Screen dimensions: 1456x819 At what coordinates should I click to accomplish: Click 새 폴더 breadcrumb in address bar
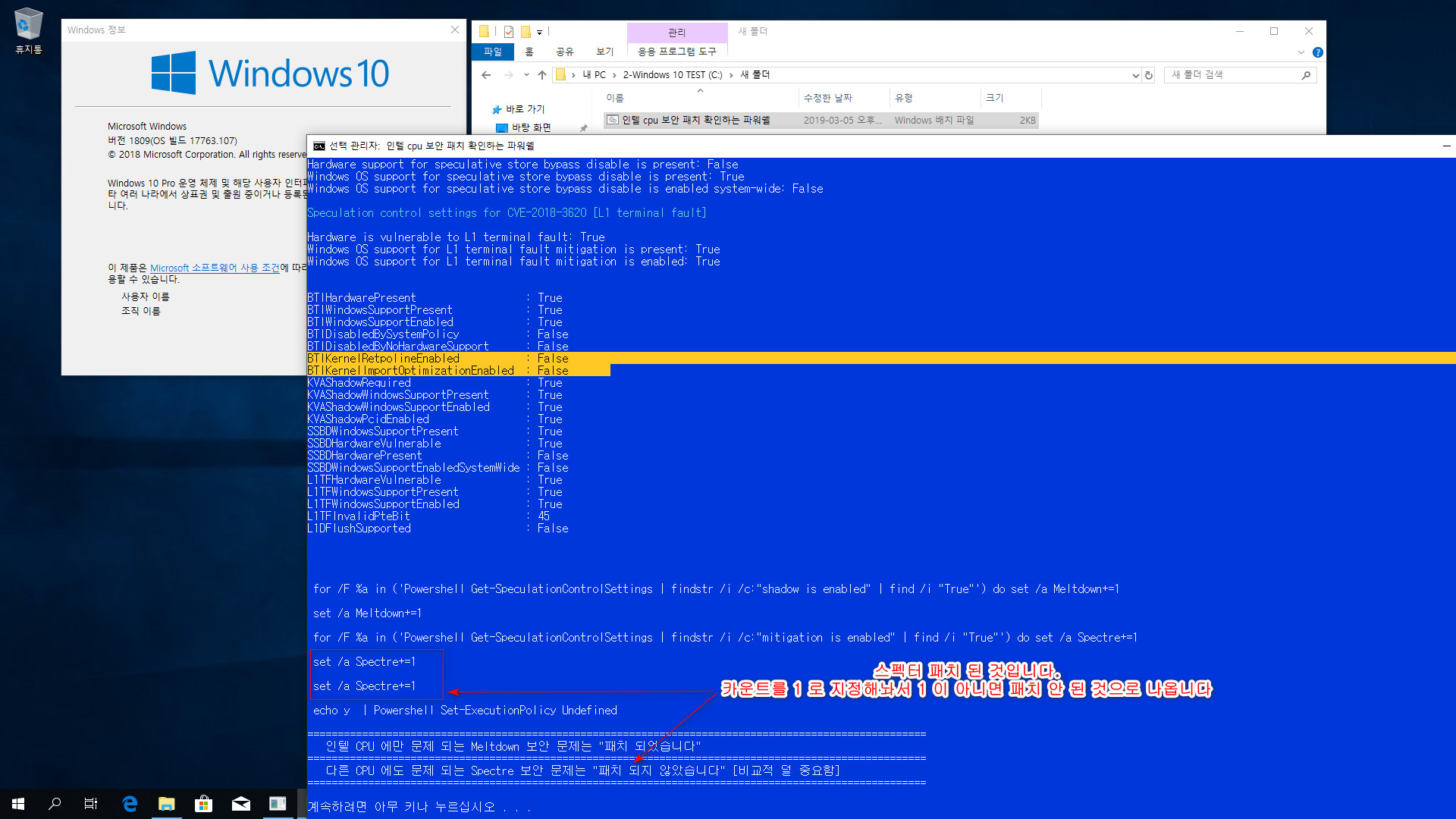pos(755,75)
